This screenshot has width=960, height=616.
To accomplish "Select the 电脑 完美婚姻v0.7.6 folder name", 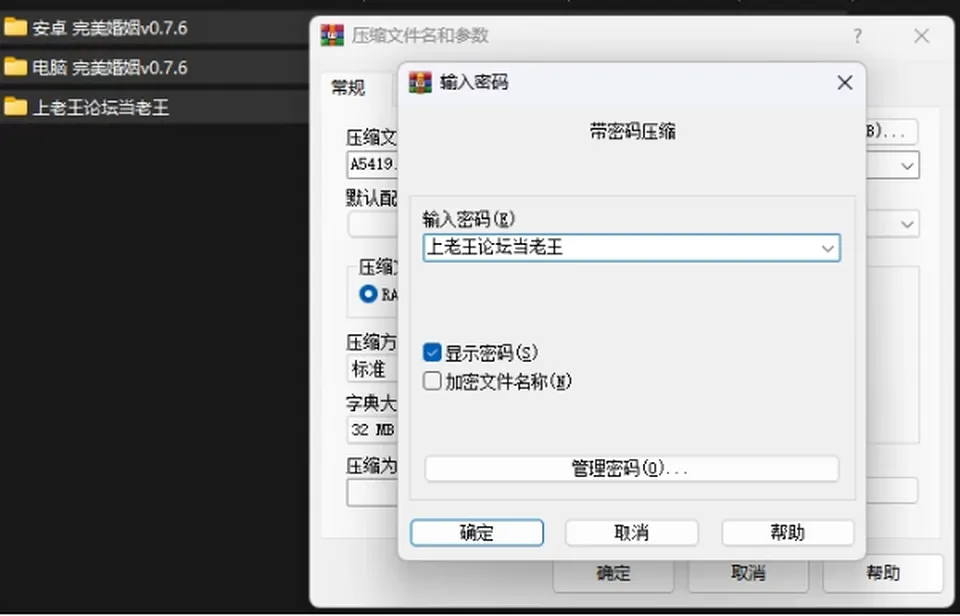I will pos(110,67).
